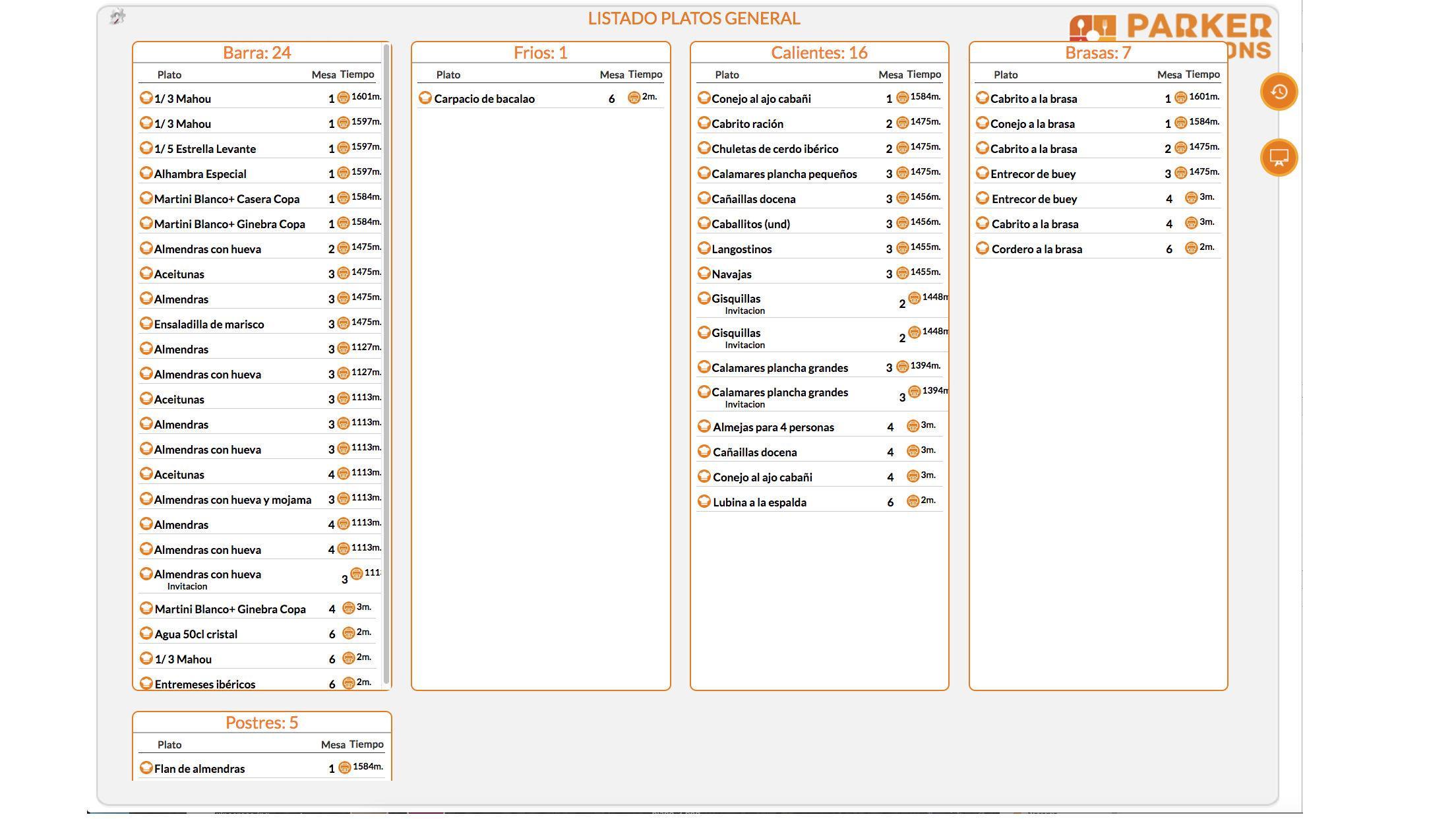Viewport: 1456px width, 819px height.
Task: Plate icon for Calamares plancha pequeños
Action: pyautogui.click(x=704, y=173)
